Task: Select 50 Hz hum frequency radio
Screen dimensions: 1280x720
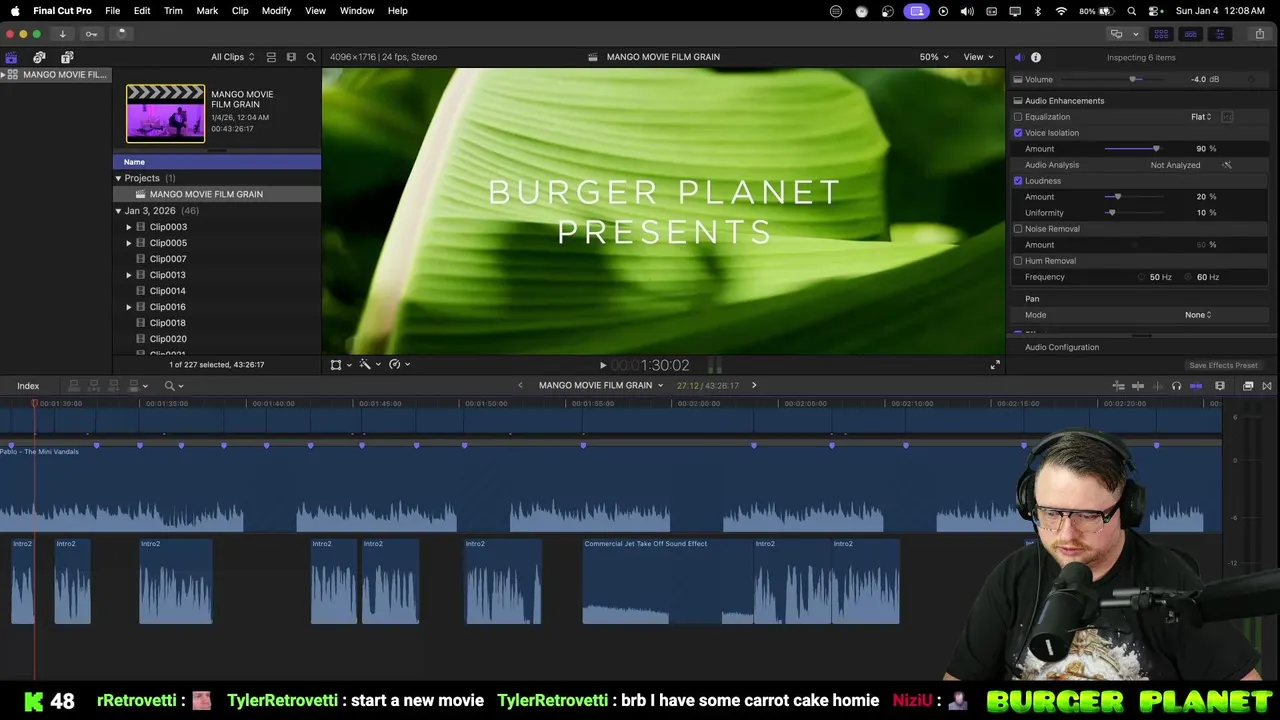Action: (x=1142, y=277)
